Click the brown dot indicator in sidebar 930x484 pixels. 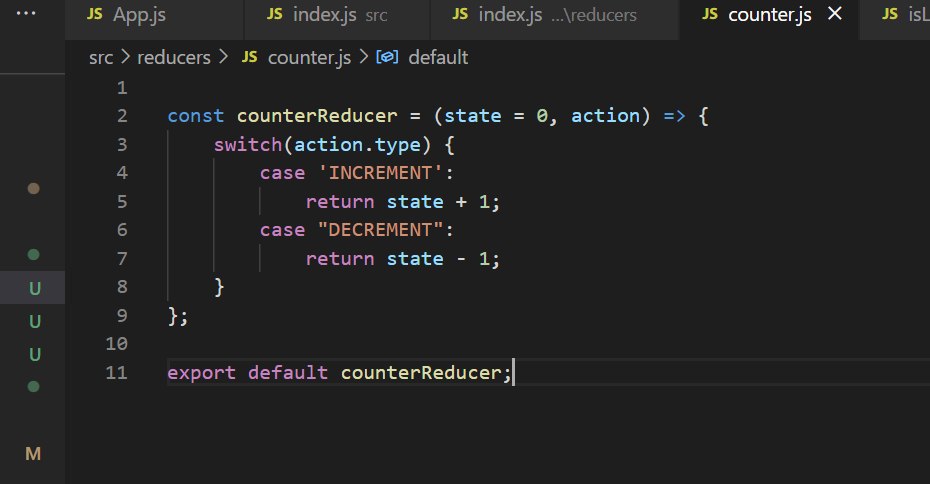pyautogui.click(x=33, y=188)
